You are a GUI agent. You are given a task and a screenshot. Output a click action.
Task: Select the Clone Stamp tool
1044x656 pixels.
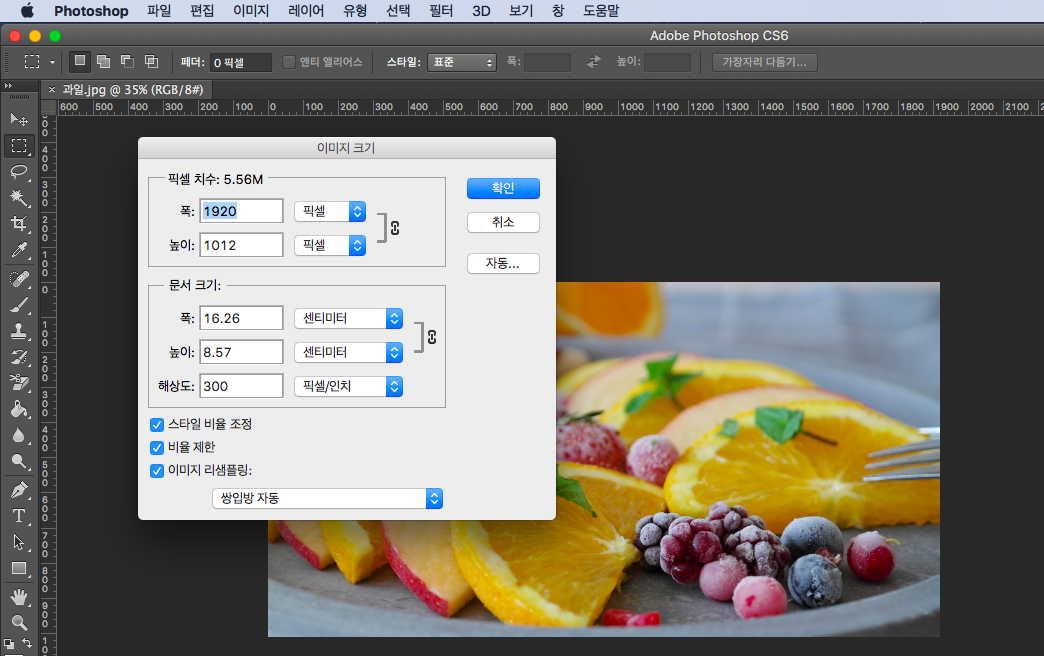coord(19,331)
